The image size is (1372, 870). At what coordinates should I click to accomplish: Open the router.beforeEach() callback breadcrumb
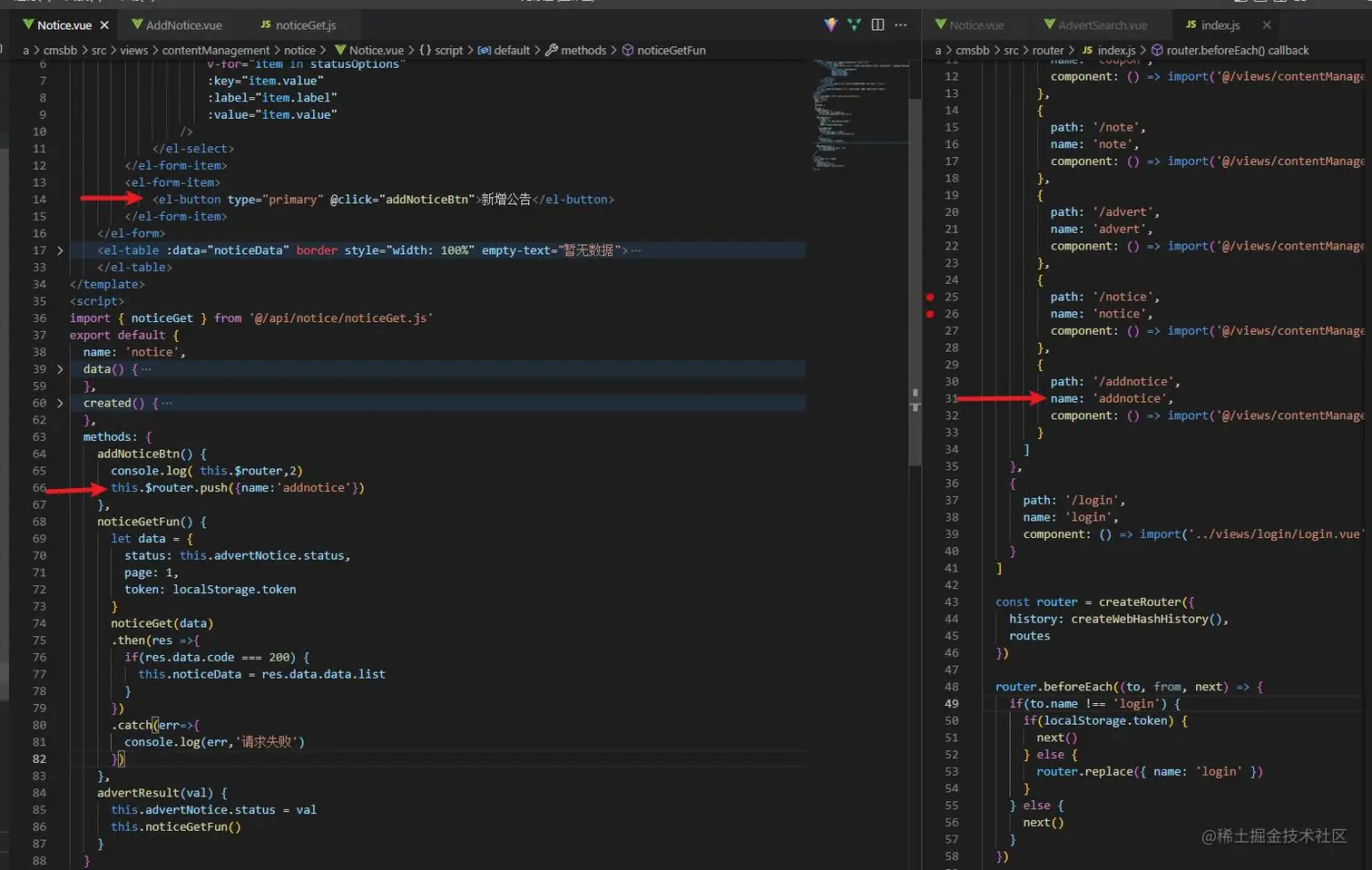coord(1230,50)
